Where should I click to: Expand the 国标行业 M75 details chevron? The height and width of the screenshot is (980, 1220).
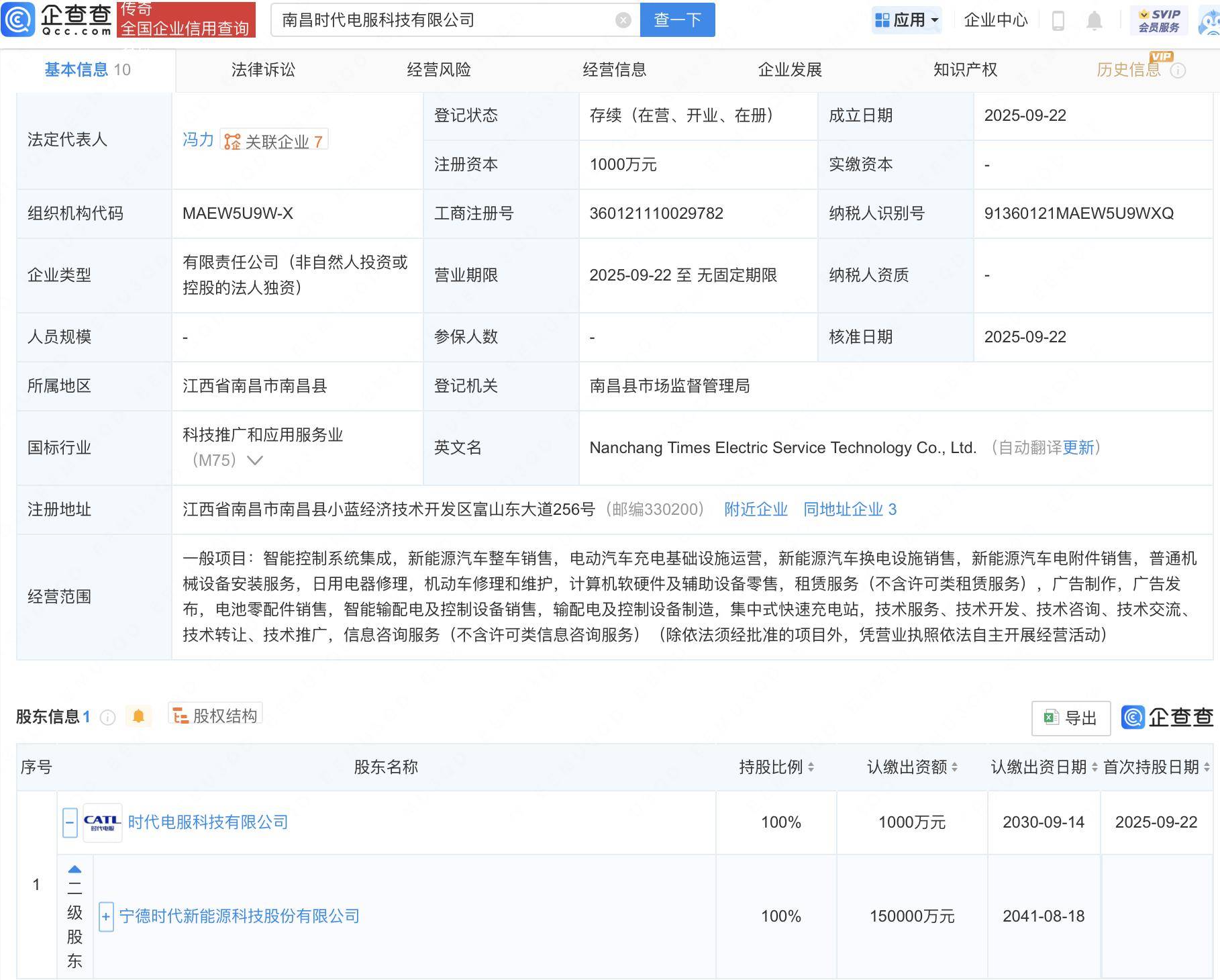[254, 460]
